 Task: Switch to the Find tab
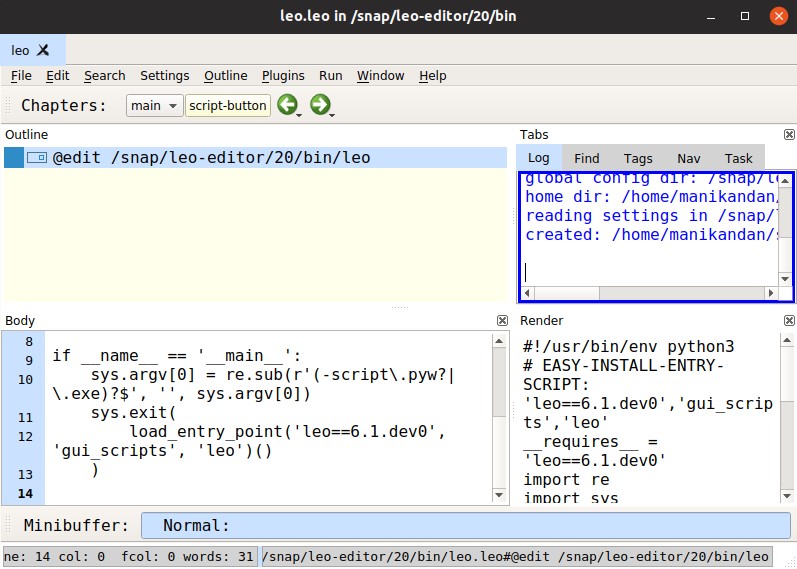pyautogui.click(x=587, y=159)
